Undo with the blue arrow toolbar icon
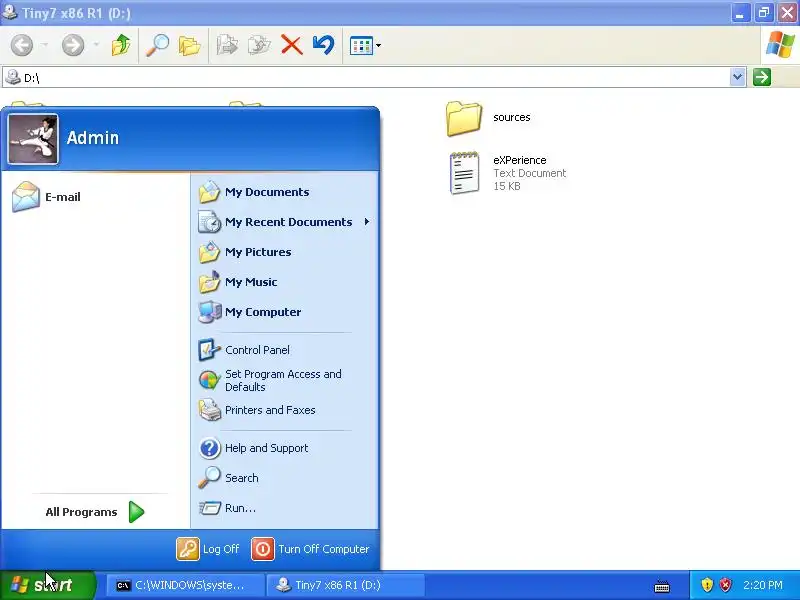Screen dimensions: 800x600 click(323, 45)
